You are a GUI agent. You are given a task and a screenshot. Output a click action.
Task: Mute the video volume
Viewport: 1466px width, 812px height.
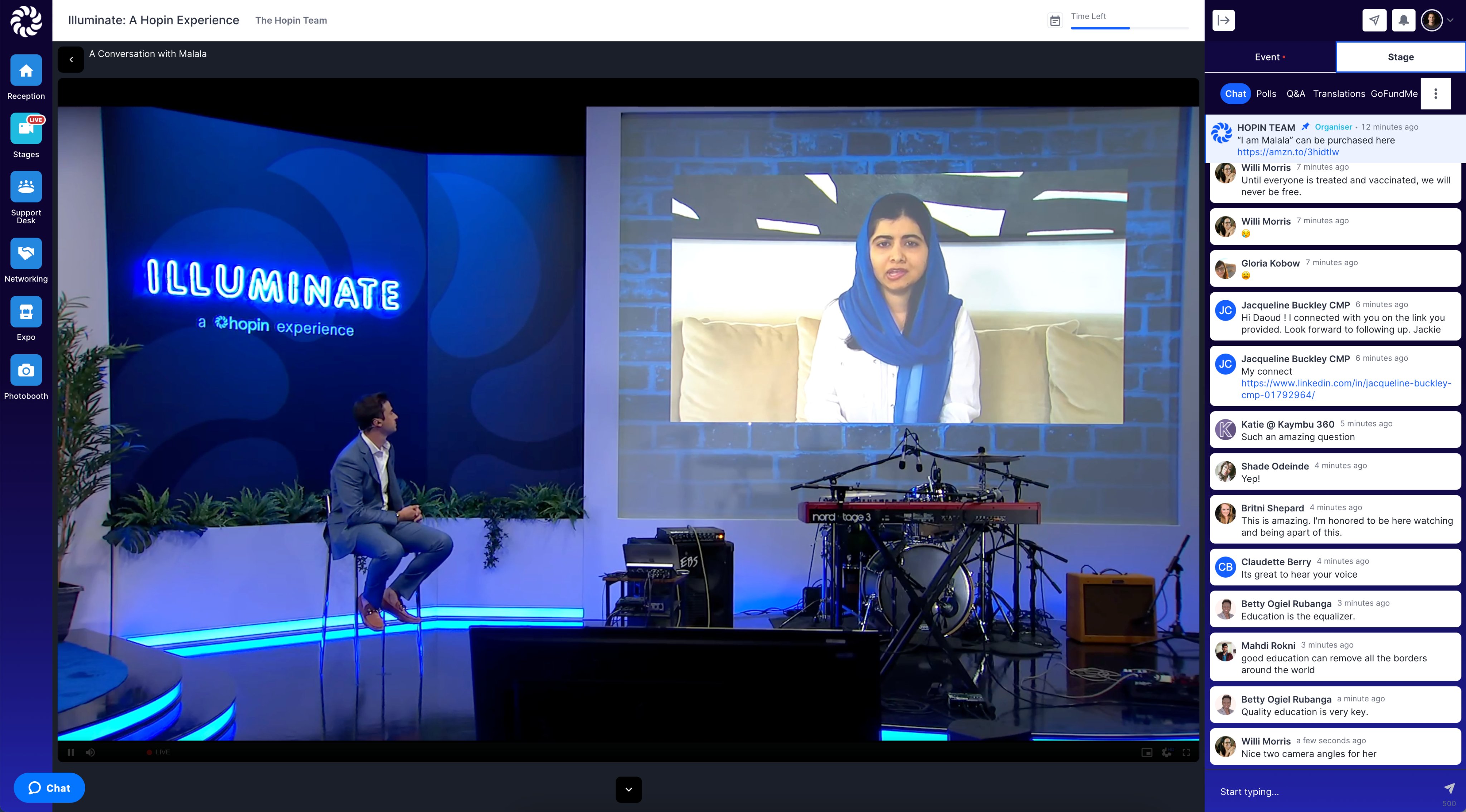click(x=91, y=752)
